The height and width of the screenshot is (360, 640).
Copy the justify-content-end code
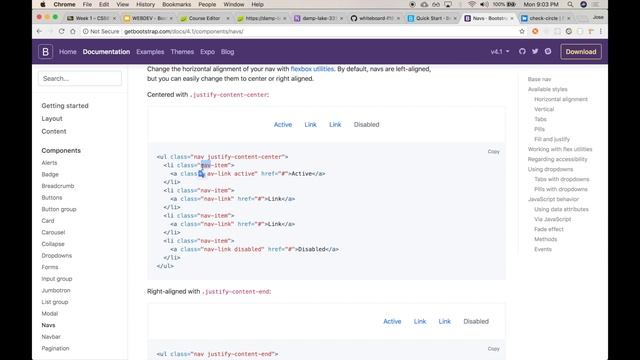coord(493,349)
